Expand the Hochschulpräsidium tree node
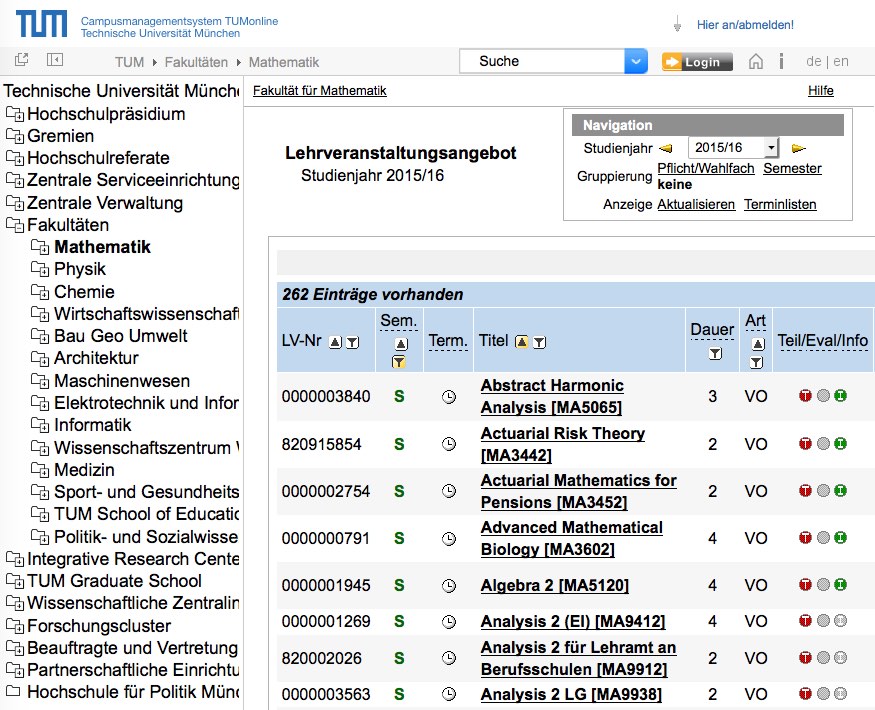 point(15,114)
